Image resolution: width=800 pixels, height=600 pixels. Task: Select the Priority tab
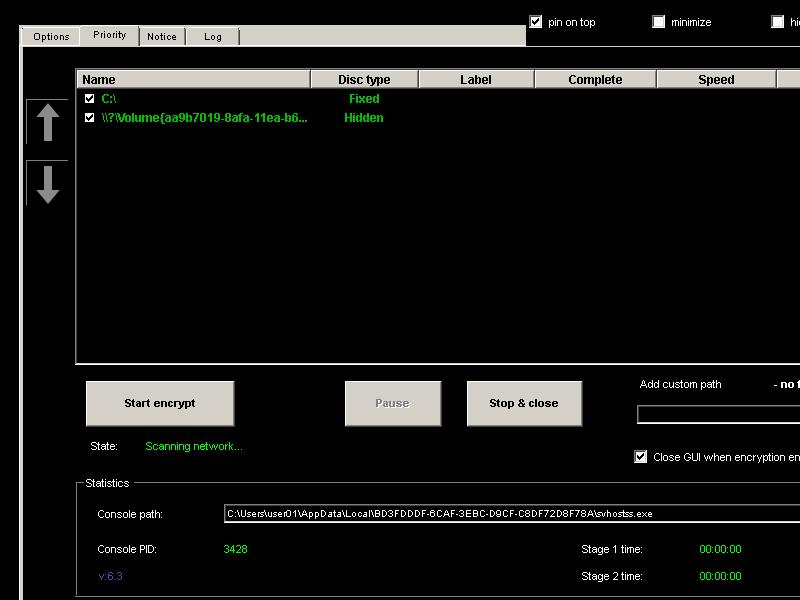(110, 35)
